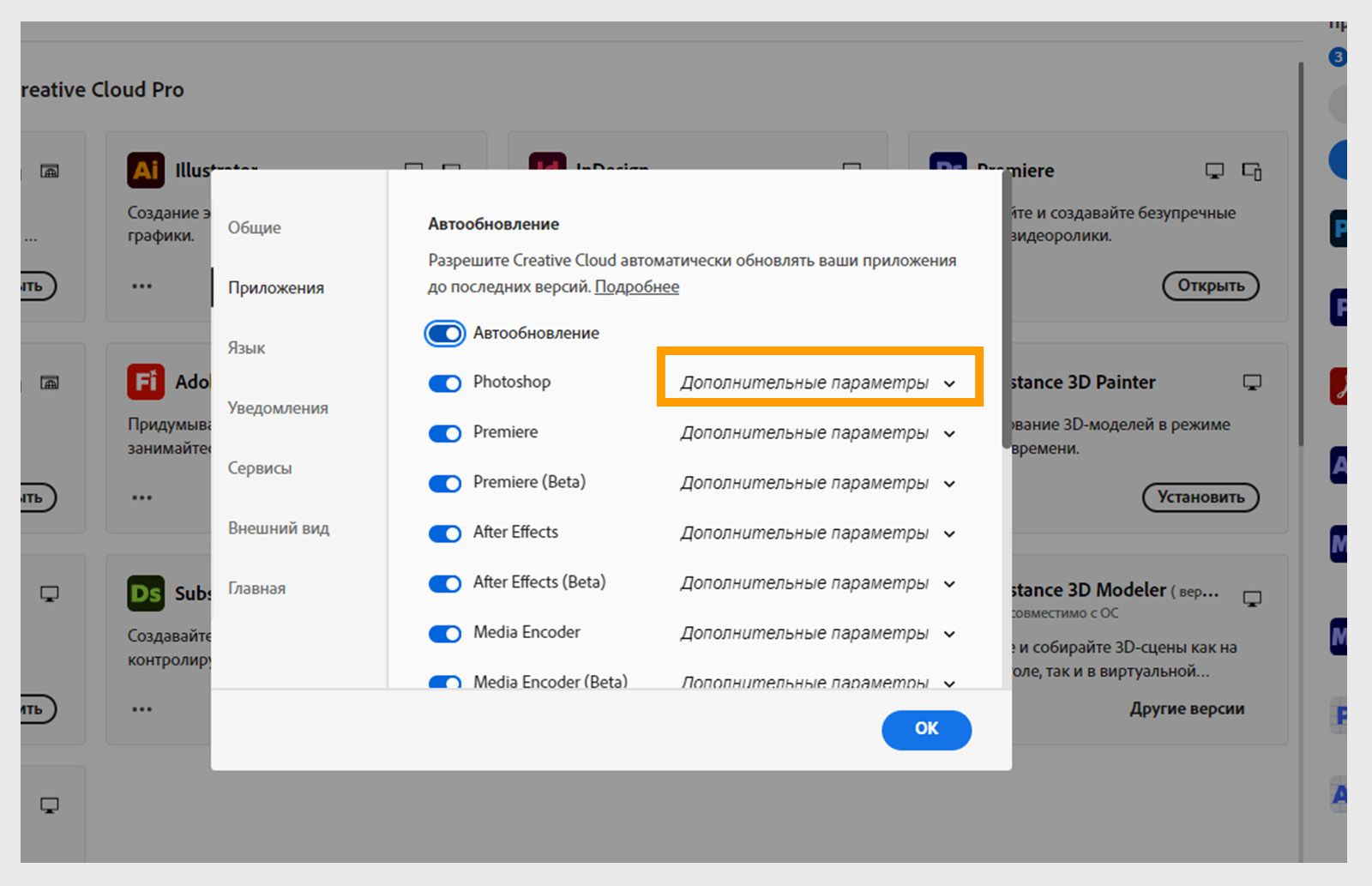Click the blue notification badge showing 3

click(1338, 57)
